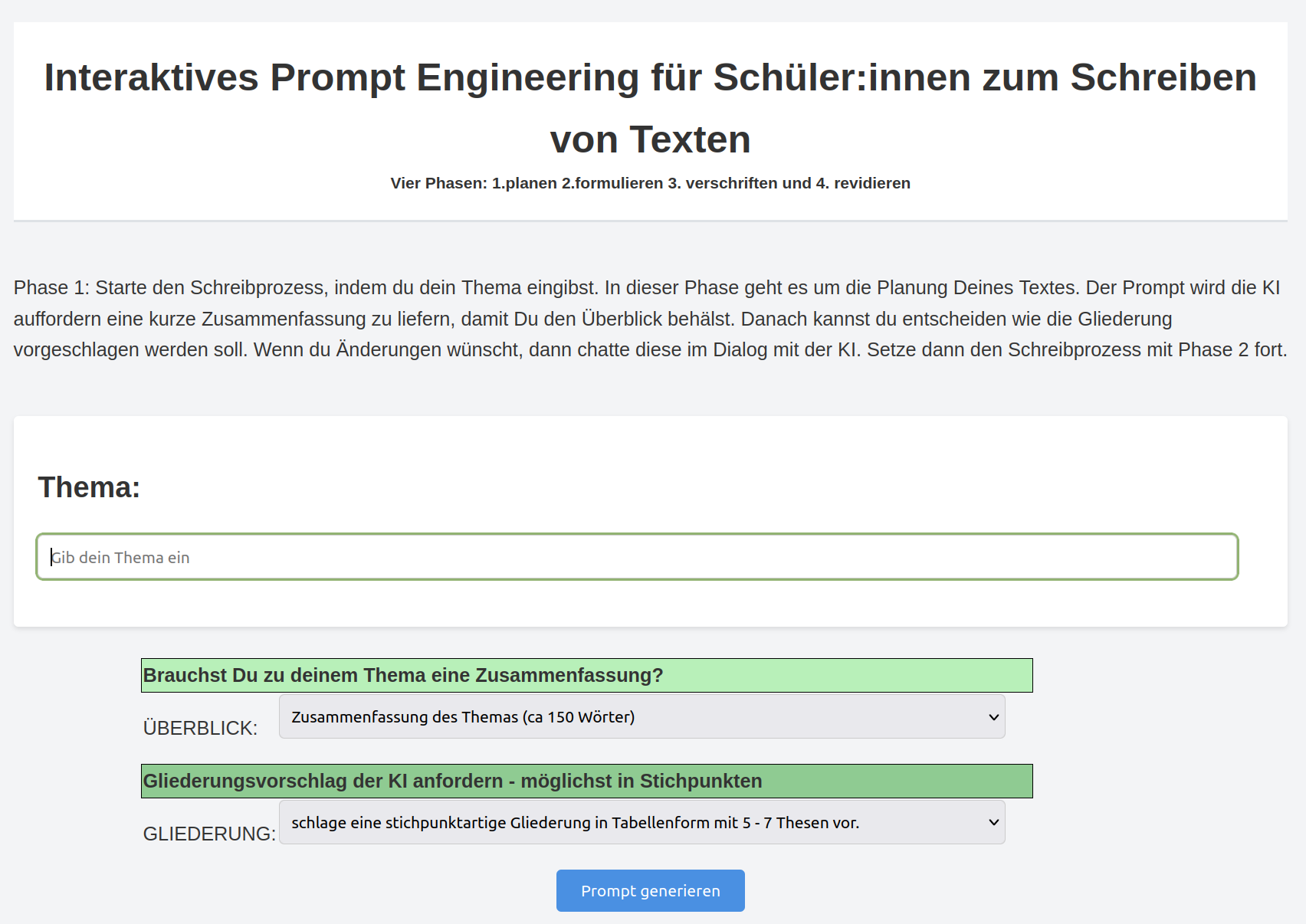1306x924 pixels.
Task: Click 'von Texten' in the page title
Action: (650, 139)
